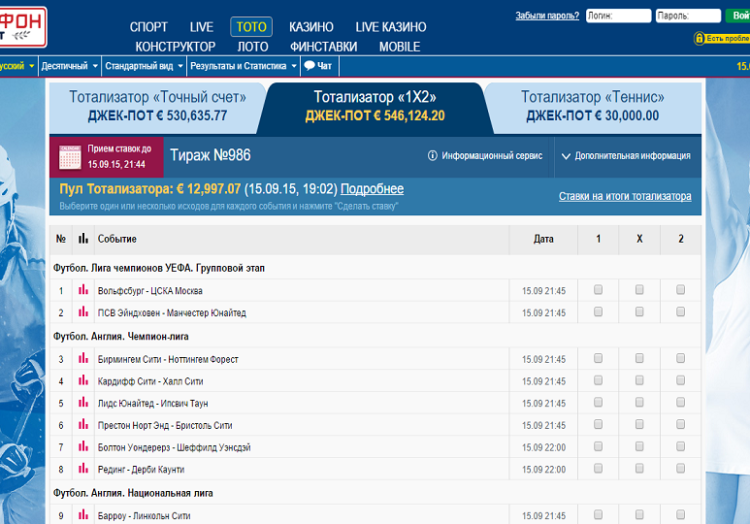750x524 pixels.
Task: Click the calendar icon near Прием ставок
Action: 70,157
